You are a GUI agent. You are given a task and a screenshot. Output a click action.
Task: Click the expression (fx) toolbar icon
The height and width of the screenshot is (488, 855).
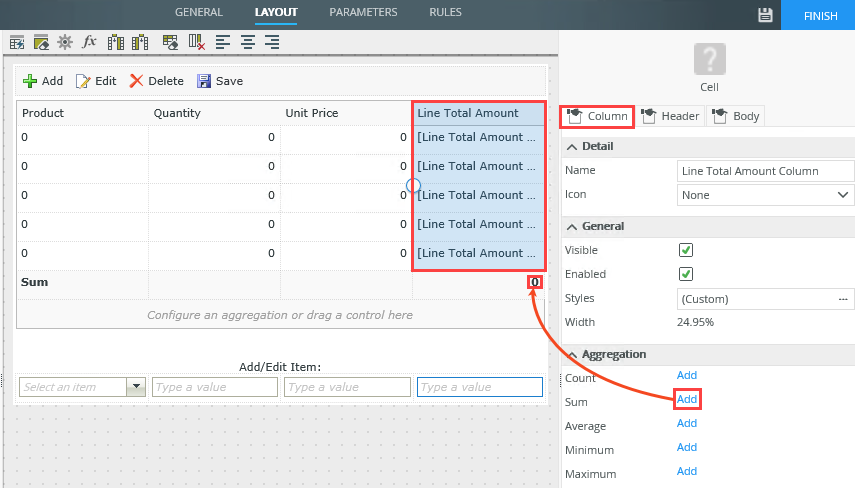[x=89, y=42]
